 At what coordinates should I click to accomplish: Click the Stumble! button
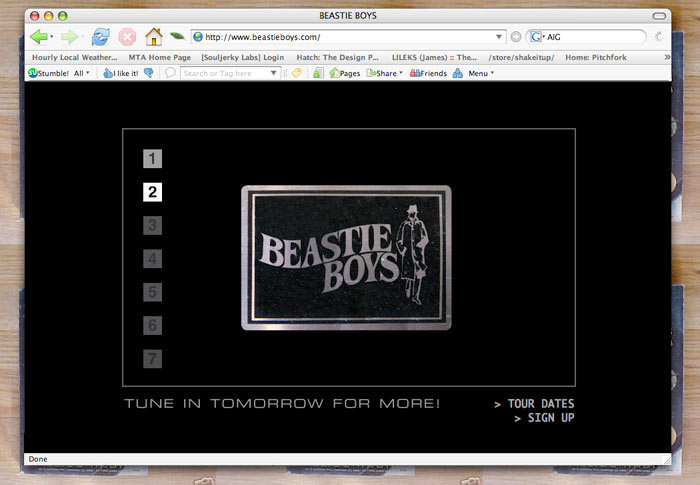coord(49,73)
